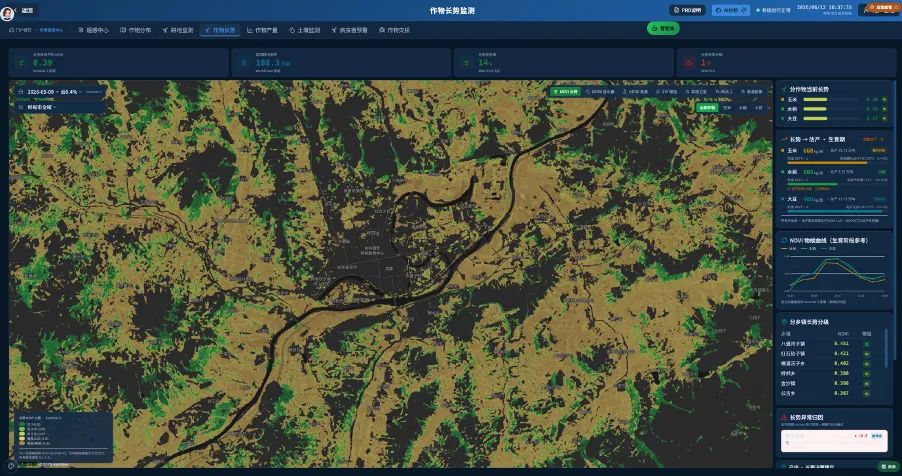Toggle the 水稻 series in the NDVI chart legend
Image resolution: width=902 pixels, height=476 pixels.
[808, 249]
